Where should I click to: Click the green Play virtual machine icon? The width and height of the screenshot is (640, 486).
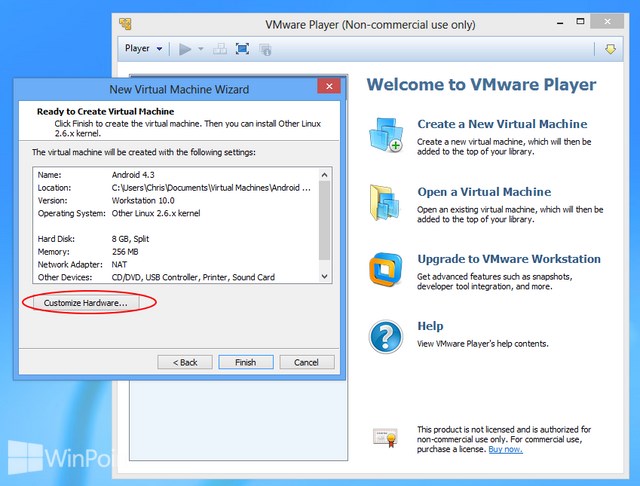click(x=185, y=49)
